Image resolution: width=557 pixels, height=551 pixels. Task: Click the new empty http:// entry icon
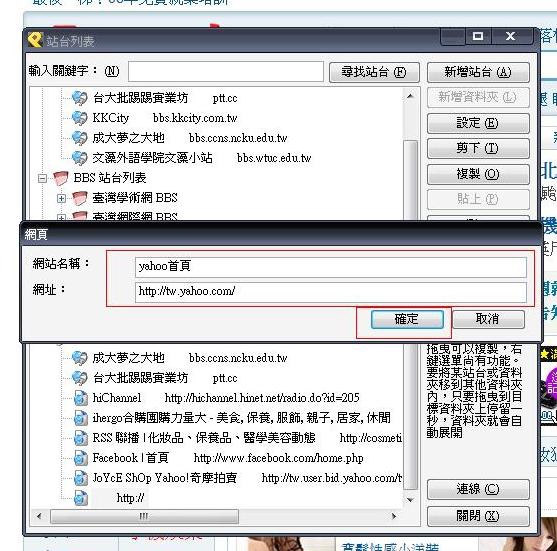[81, 498]
